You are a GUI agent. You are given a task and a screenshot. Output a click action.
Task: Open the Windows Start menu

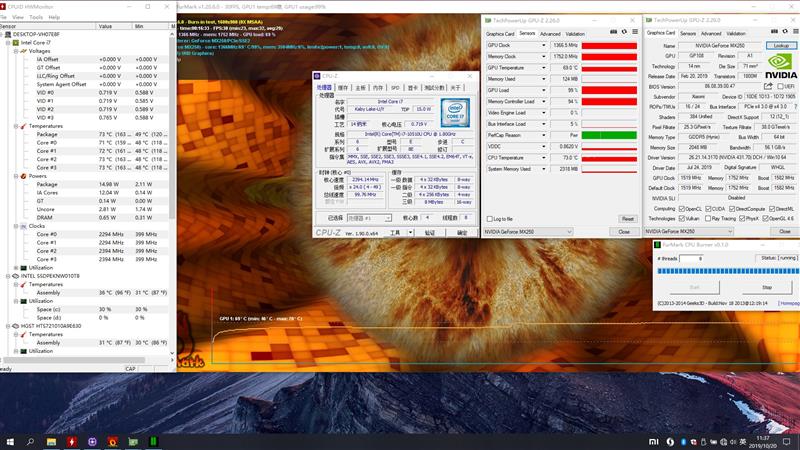pos(10,441)
